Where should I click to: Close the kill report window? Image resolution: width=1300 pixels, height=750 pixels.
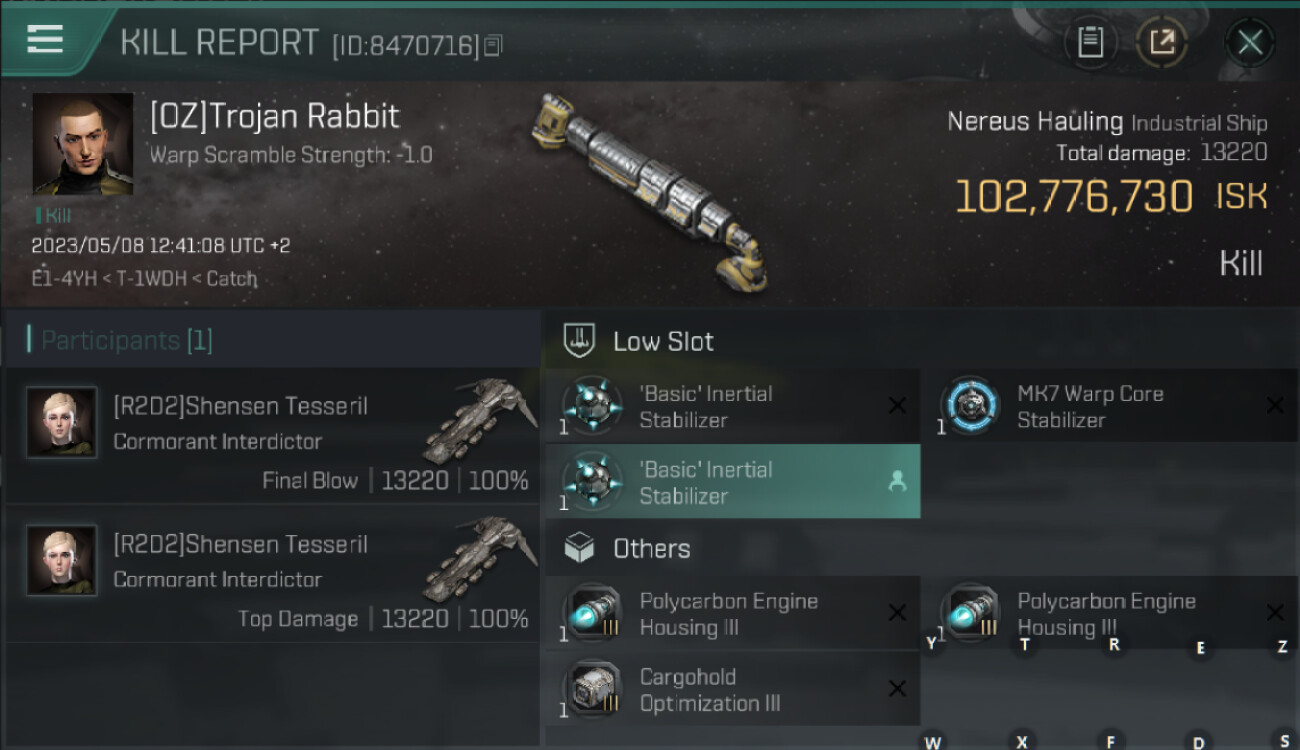pyautogui.click(x=1249, y=42)
